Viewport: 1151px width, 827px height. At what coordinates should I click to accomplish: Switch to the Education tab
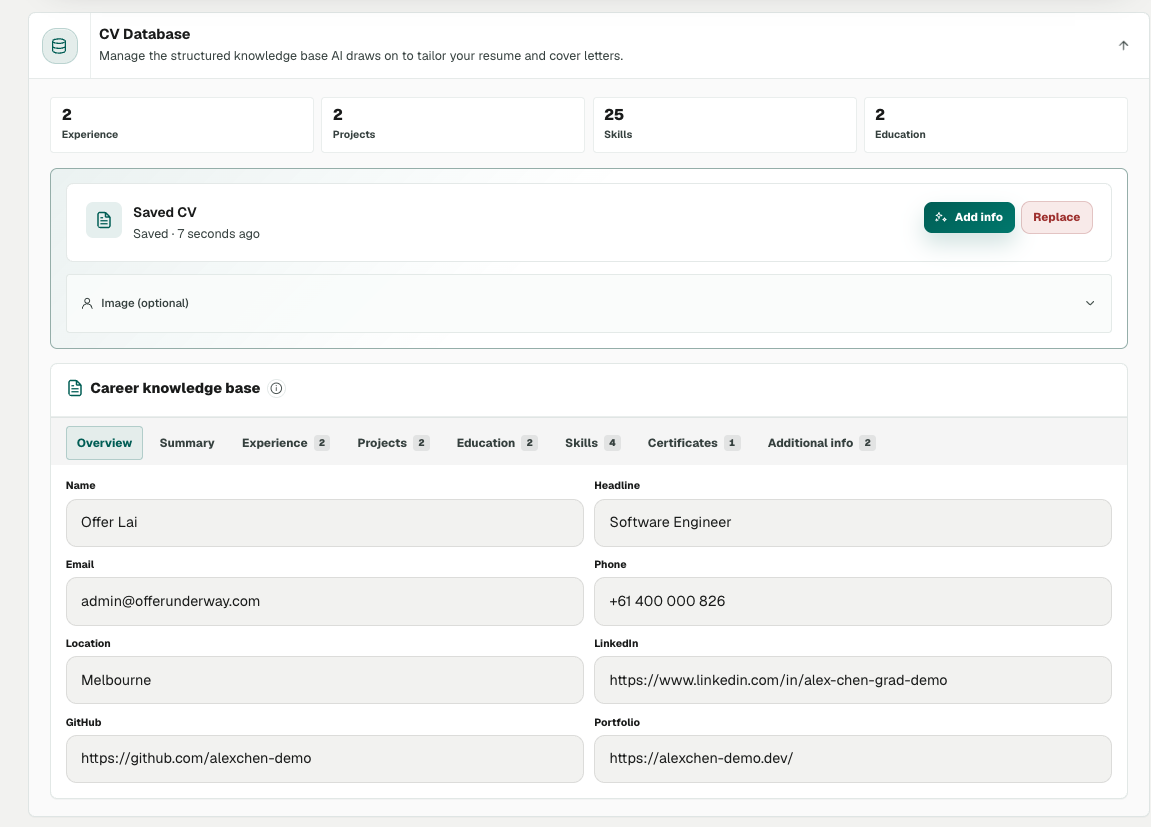click(x=497, y=443)
